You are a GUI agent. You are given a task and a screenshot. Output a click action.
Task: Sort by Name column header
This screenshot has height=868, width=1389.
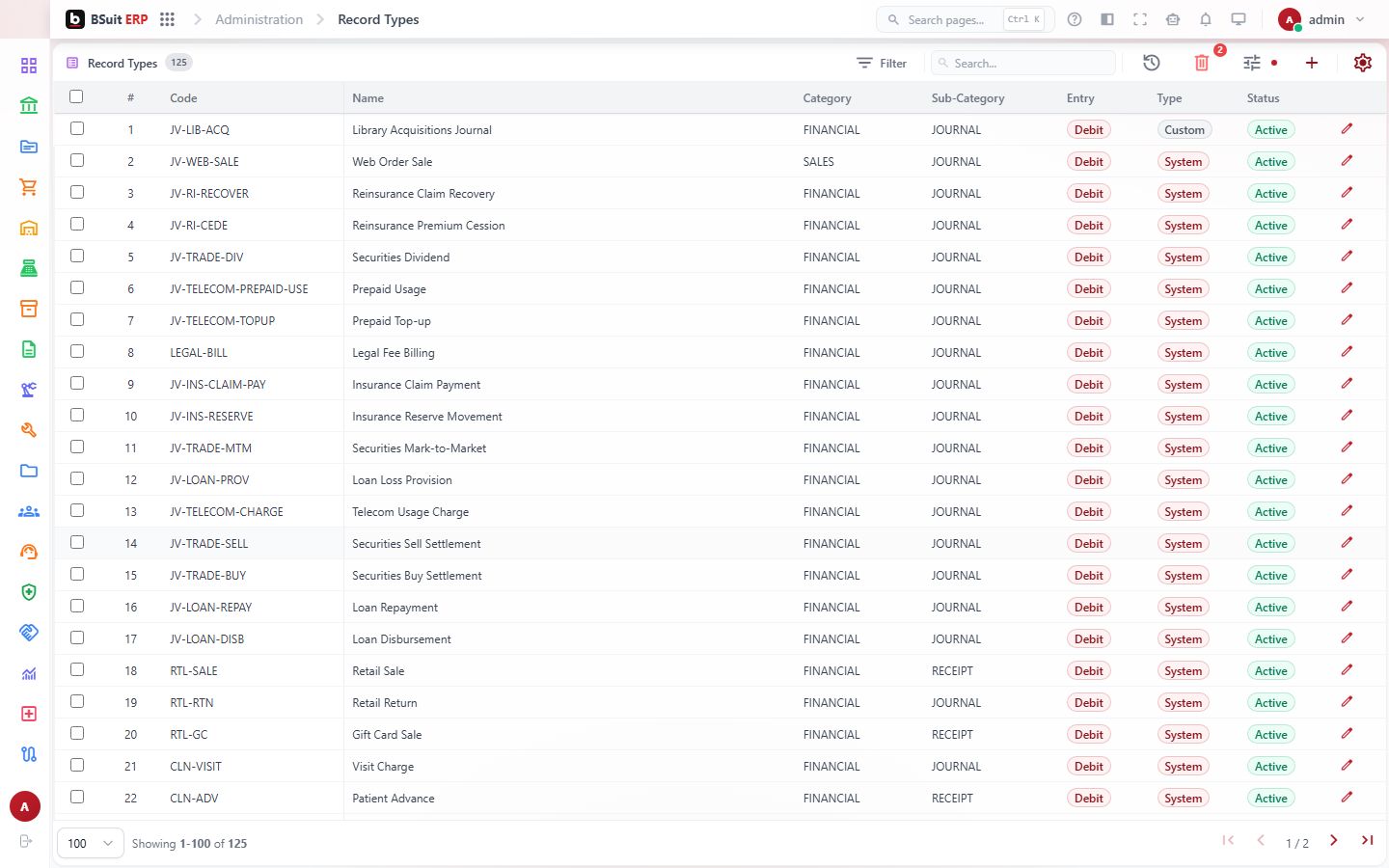[368, 98]
